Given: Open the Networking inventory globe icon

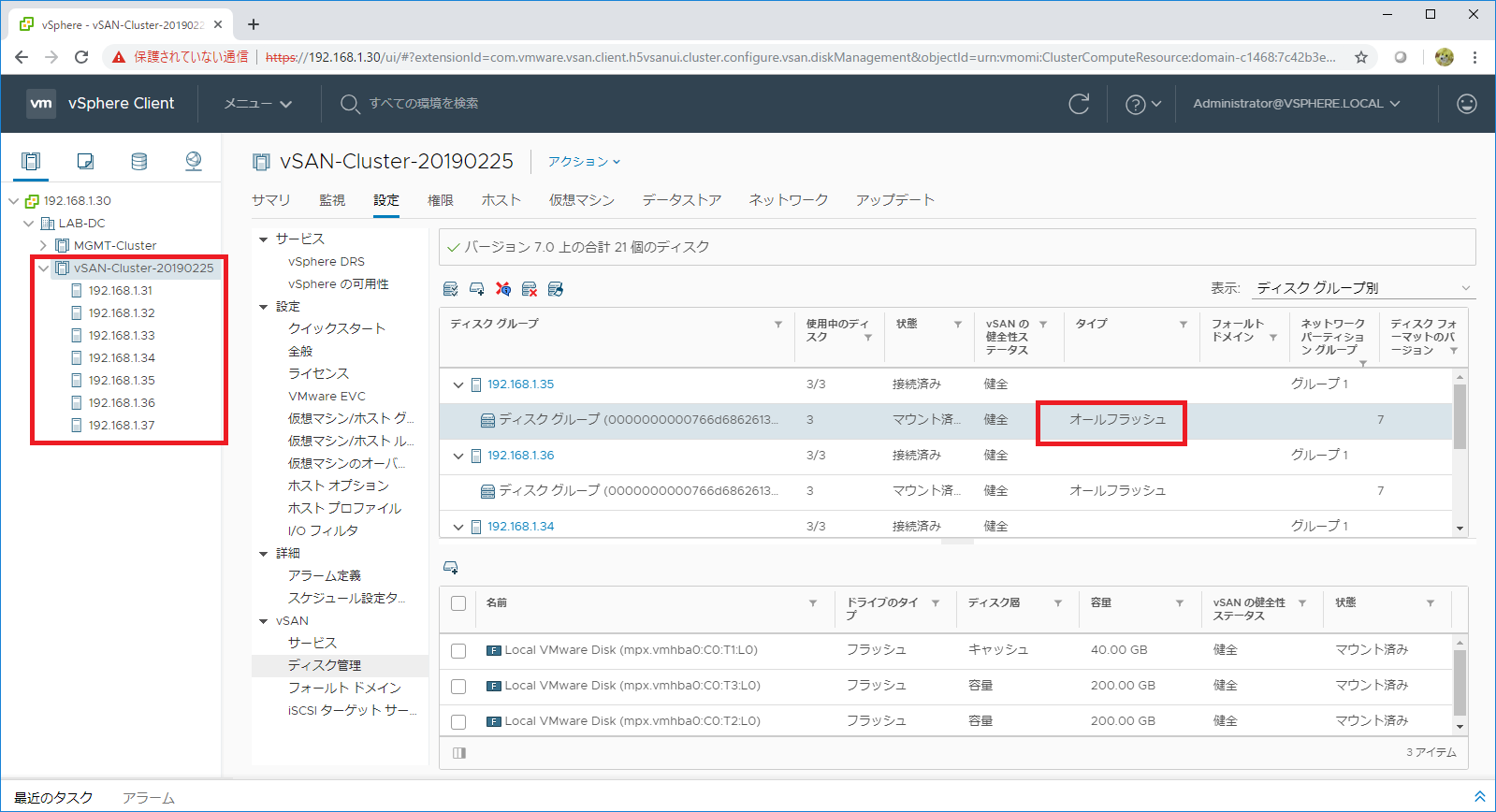Looking at the screenshot, I should point(194,161).
